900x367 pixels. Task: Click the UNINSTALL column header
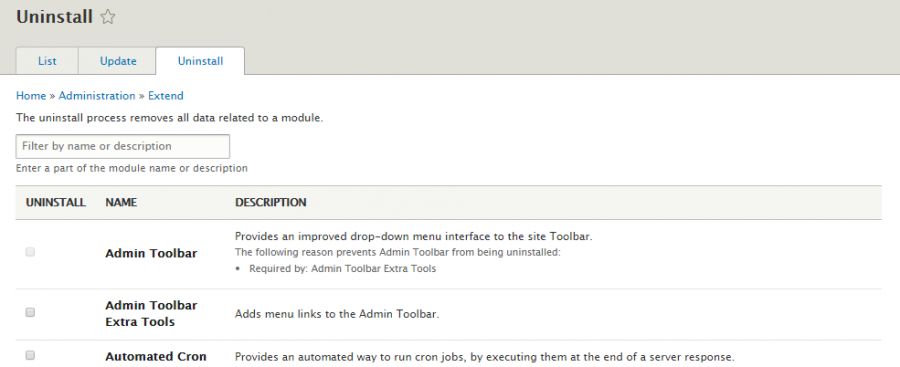click(x=56, y=202)
